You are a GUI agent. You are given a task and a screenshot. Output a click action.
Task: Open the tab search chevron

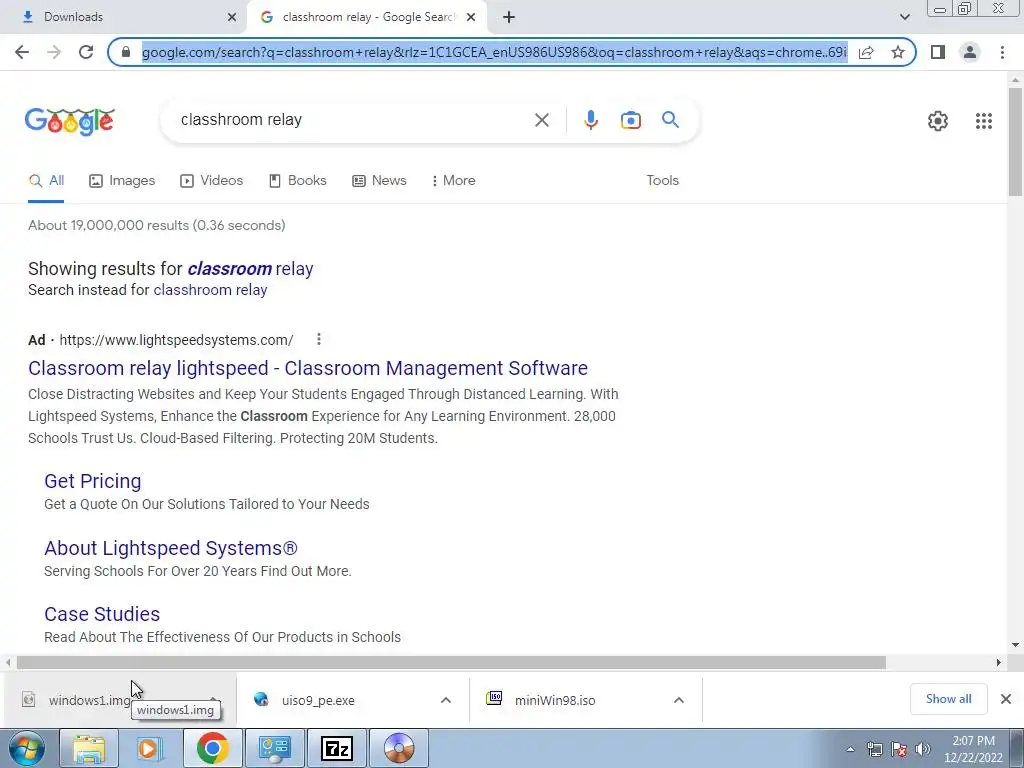pyautogui.click(x=904, y=17)
